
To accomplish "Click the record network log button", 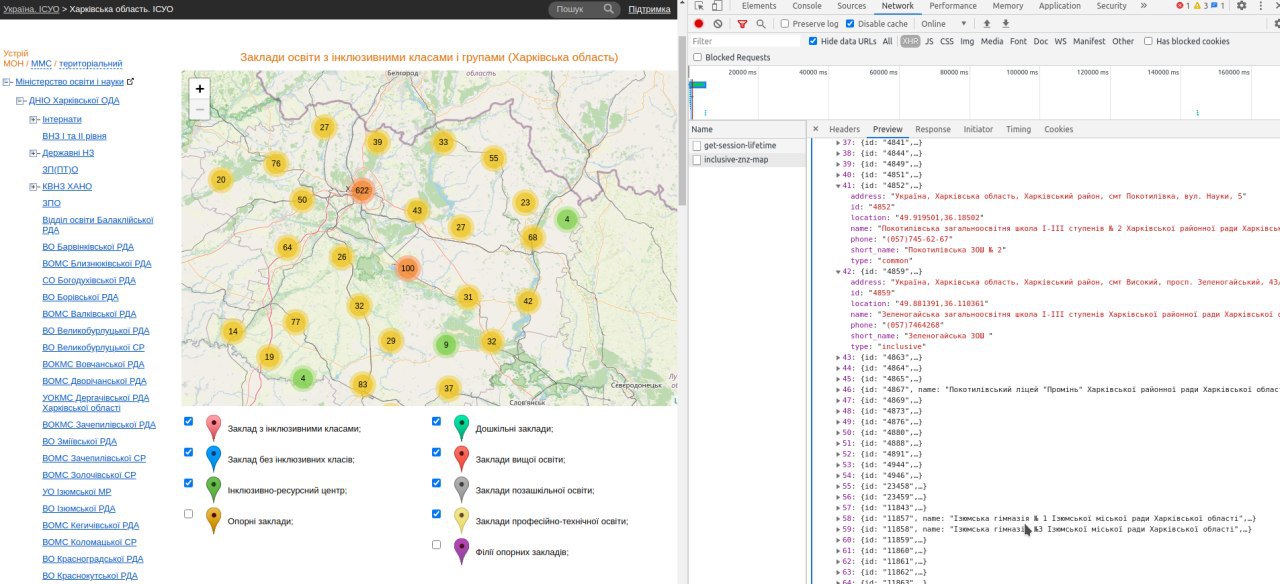I will [x=698, y=24].
